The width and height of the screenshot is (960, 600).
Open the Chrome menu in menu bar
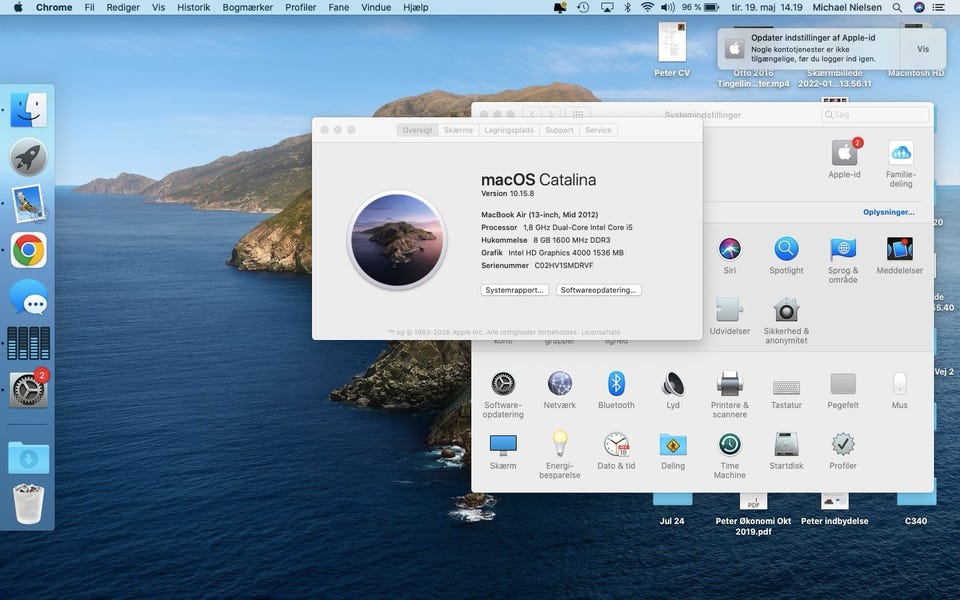(x=54, y=7)
